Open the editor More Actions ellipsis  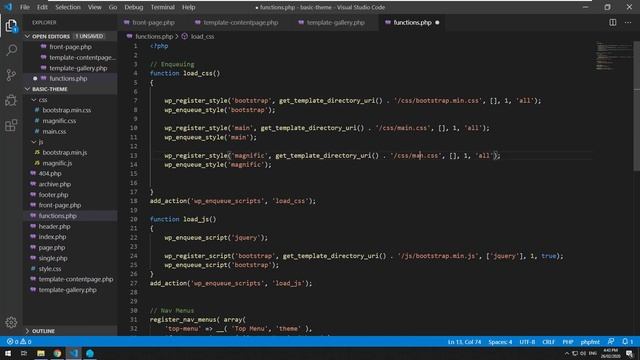628,22
